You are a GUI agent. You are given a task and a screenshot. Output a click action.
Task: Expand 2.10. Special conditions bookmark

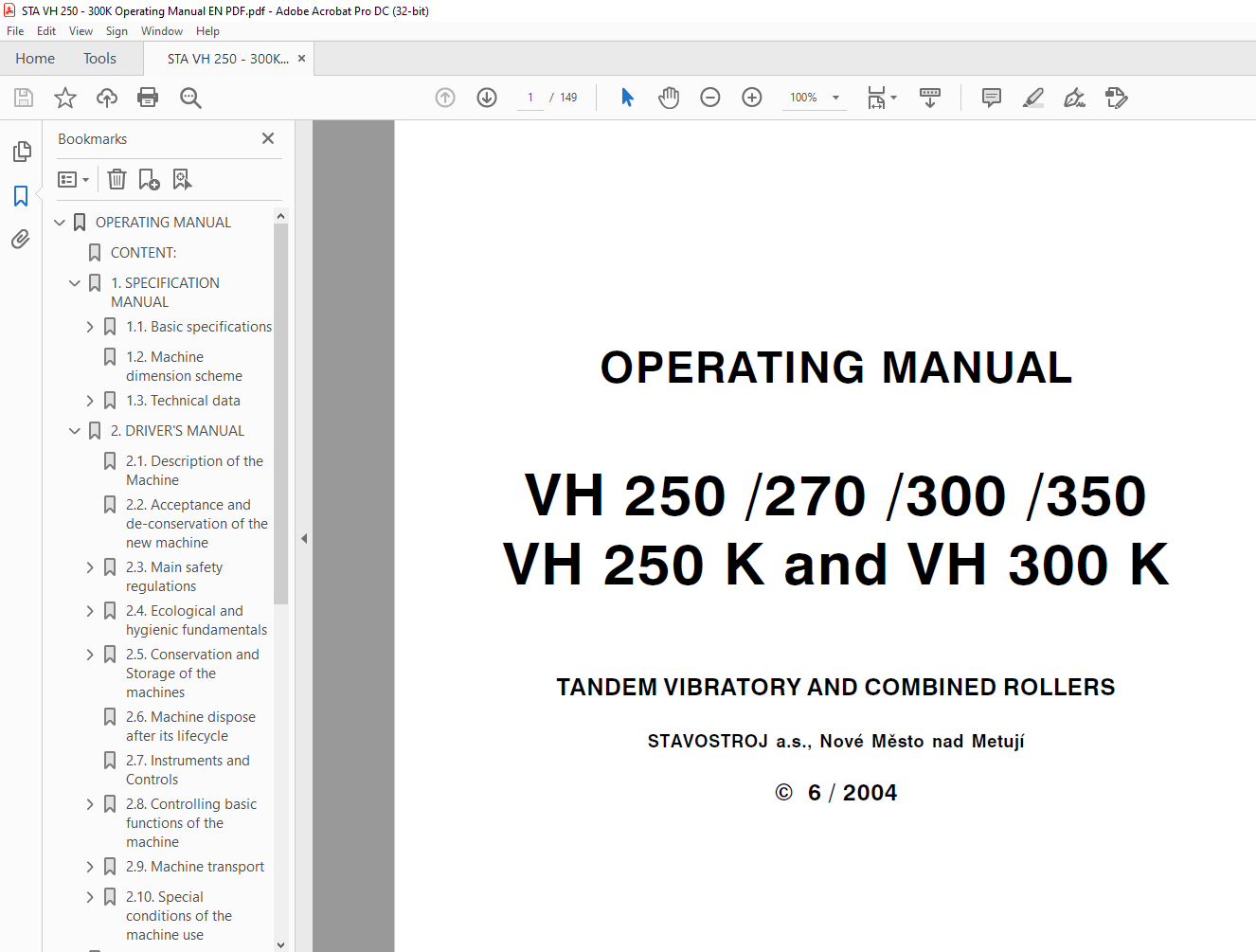tap(90, 897)
